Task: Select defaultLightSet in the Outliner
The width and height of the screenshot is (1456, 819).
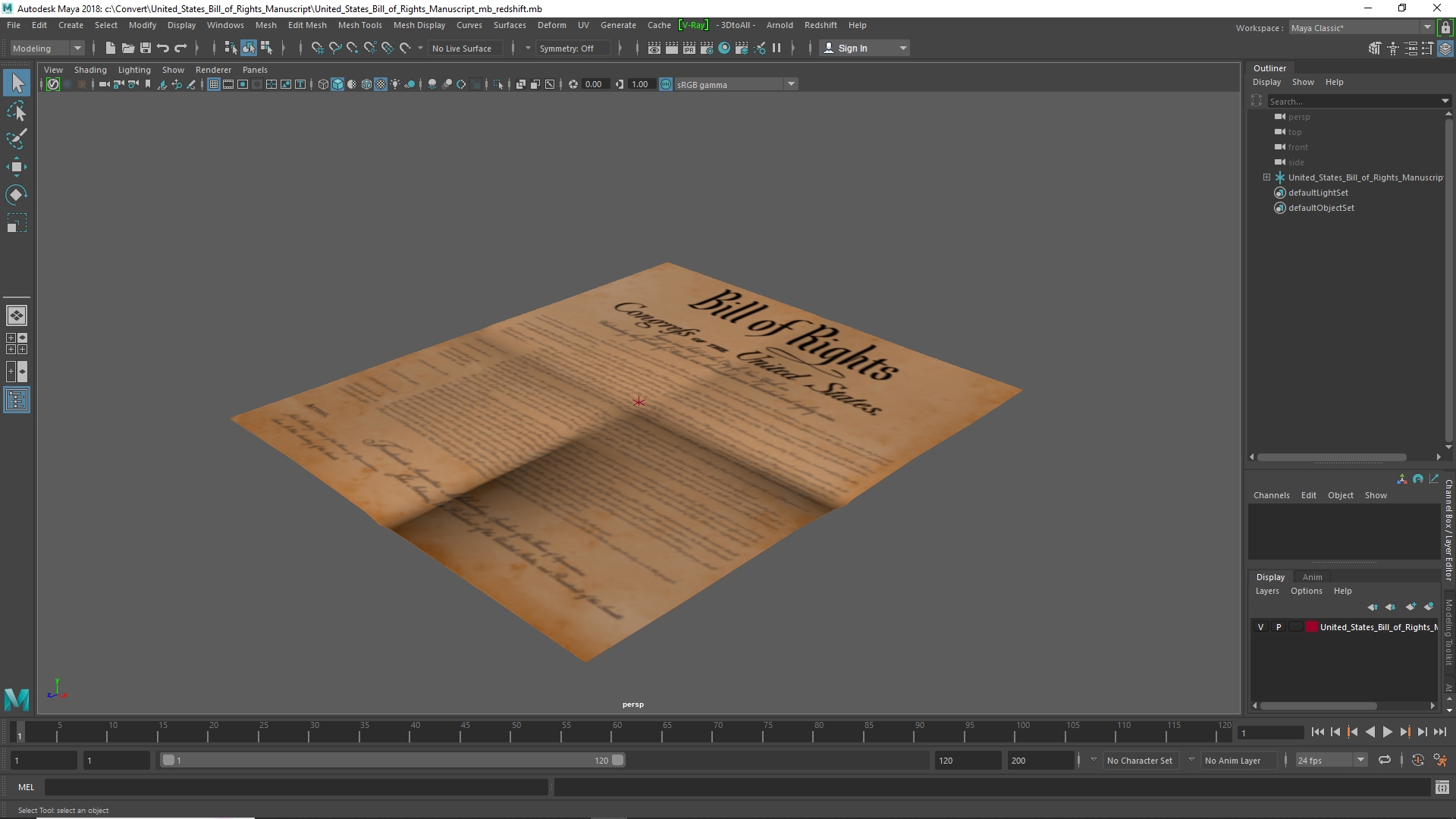Action: tap(1318, 193)
